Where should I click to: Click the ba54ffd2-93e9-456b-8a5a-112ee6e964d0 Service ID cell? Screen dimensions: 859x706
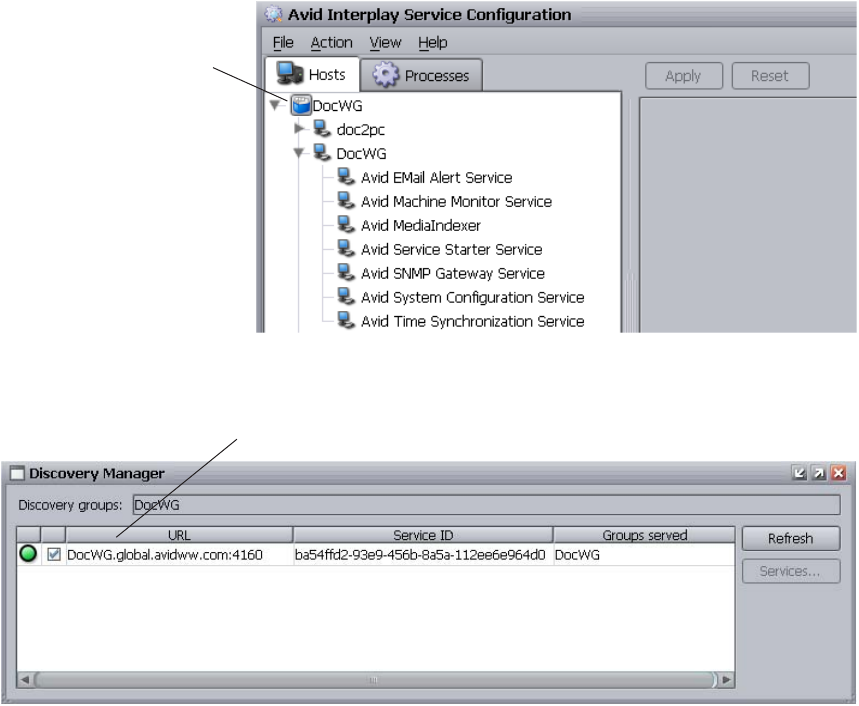(423, 555)
